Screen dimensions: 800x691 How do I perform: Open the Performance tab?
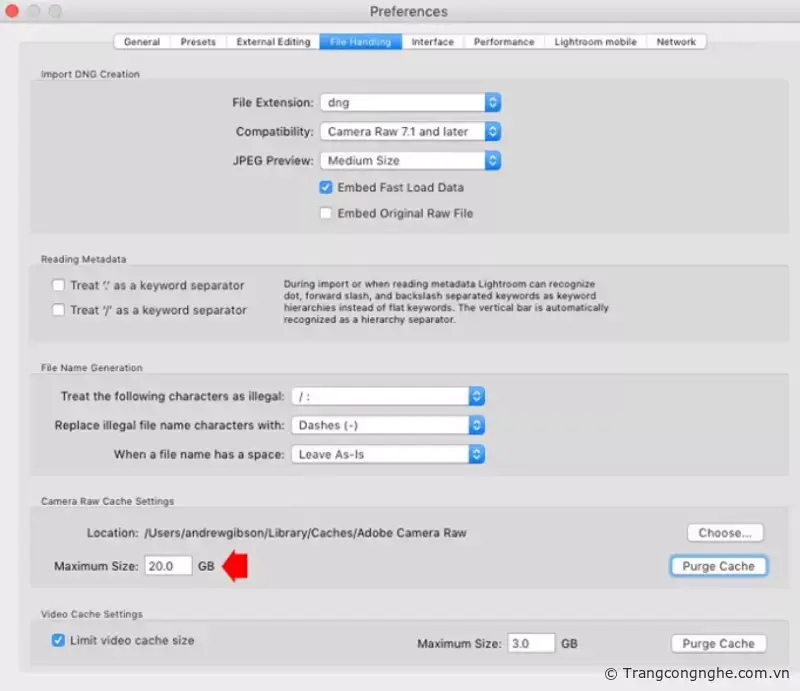coord(504,42)
